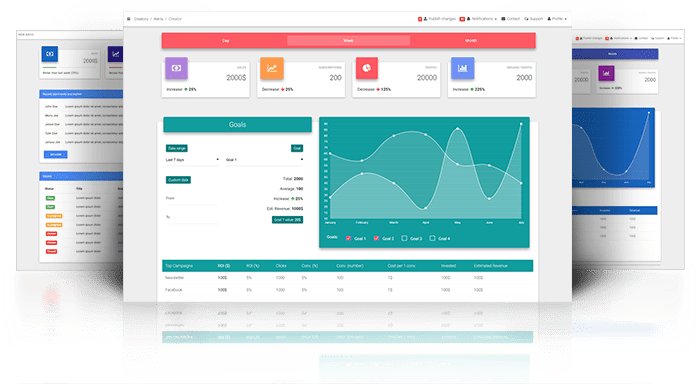The image size is (700, 384).
Task: Switch to the Month tab
Action: [471, 41]
